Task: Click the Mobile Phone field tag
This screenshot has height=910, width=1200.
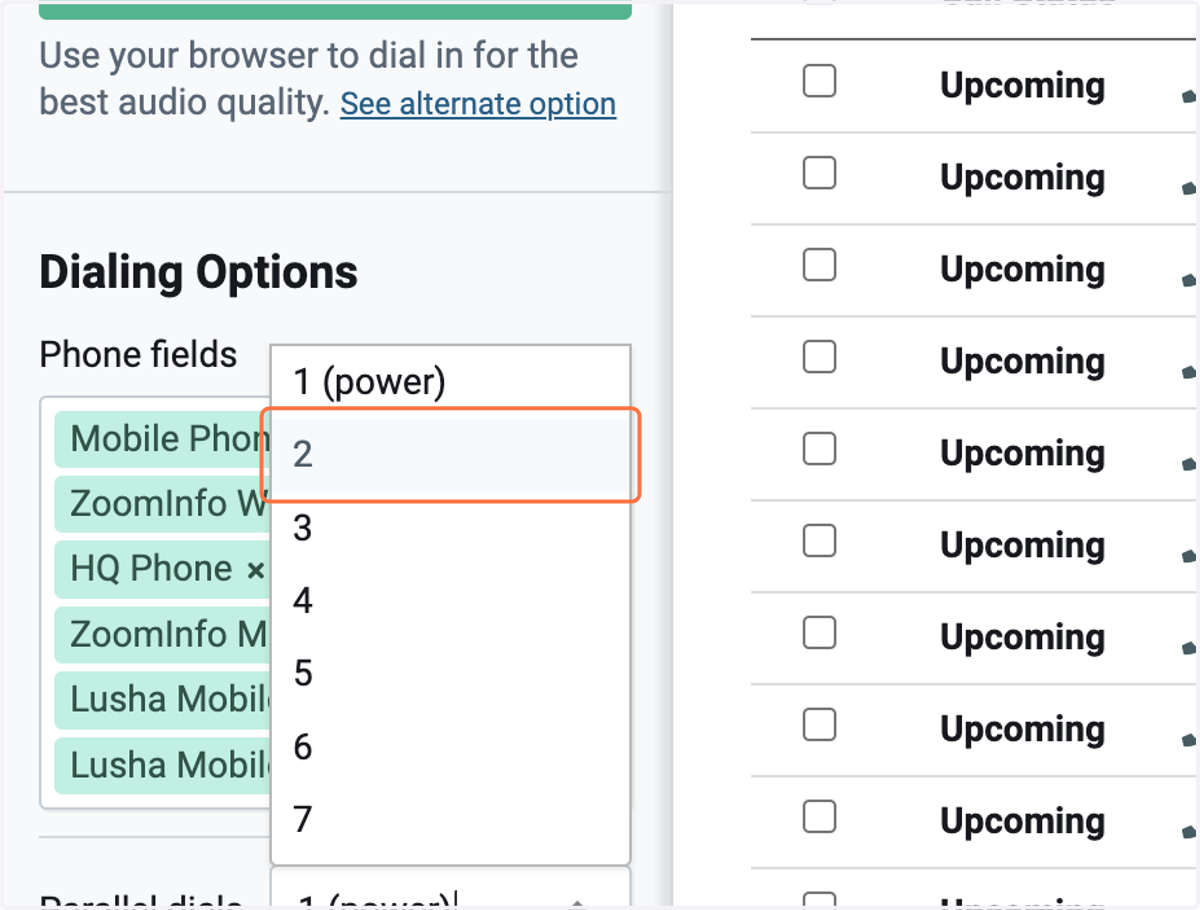Action: [x=162, y=439]
